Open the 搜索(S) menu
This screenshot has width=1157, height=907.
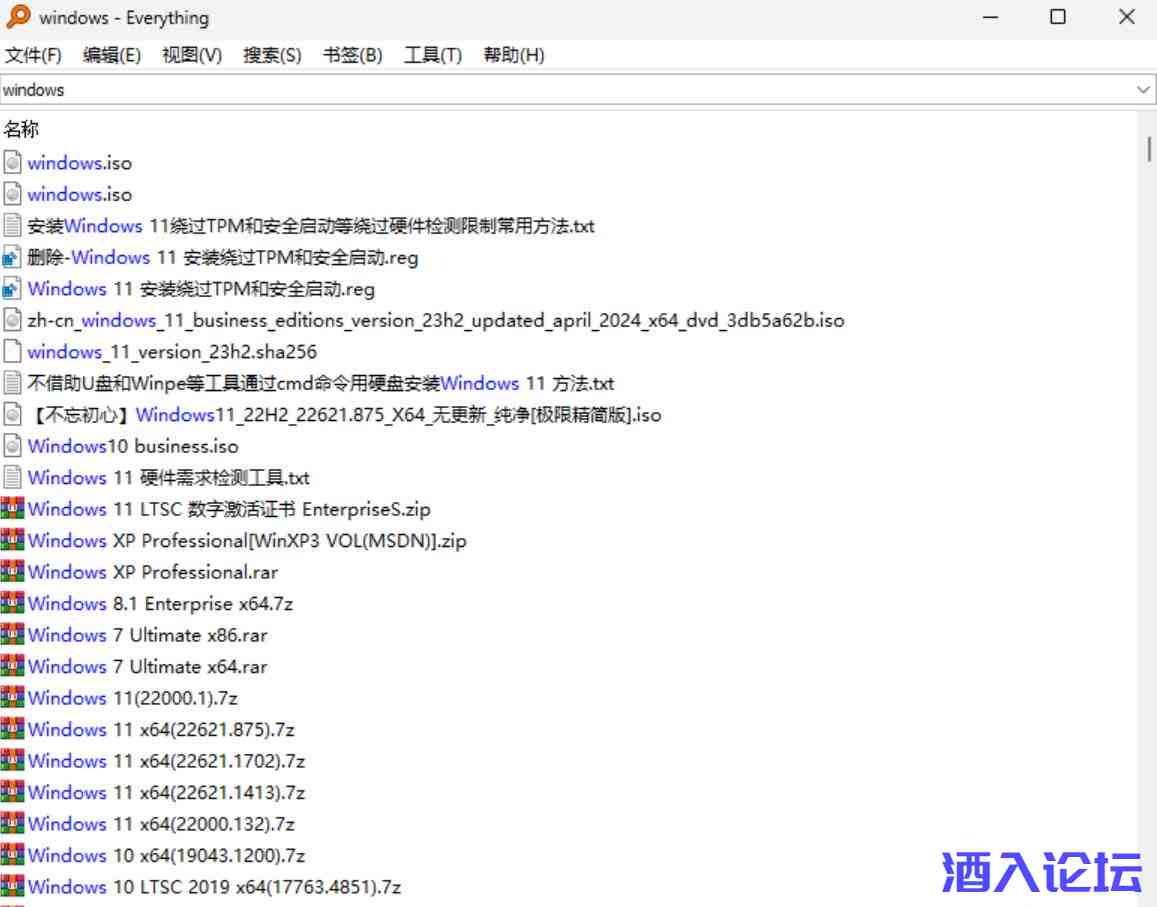[x=272, y=55]
